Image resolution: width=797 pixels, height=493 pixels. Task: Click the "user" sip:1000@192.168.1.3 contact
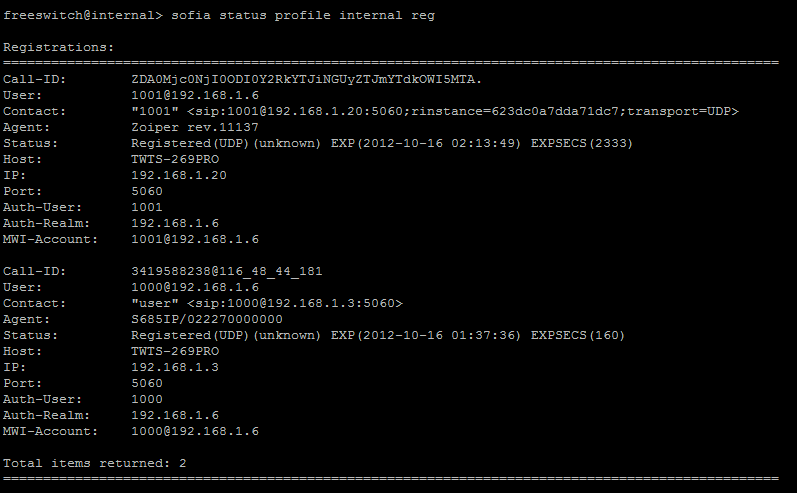[x=267, y=303]
